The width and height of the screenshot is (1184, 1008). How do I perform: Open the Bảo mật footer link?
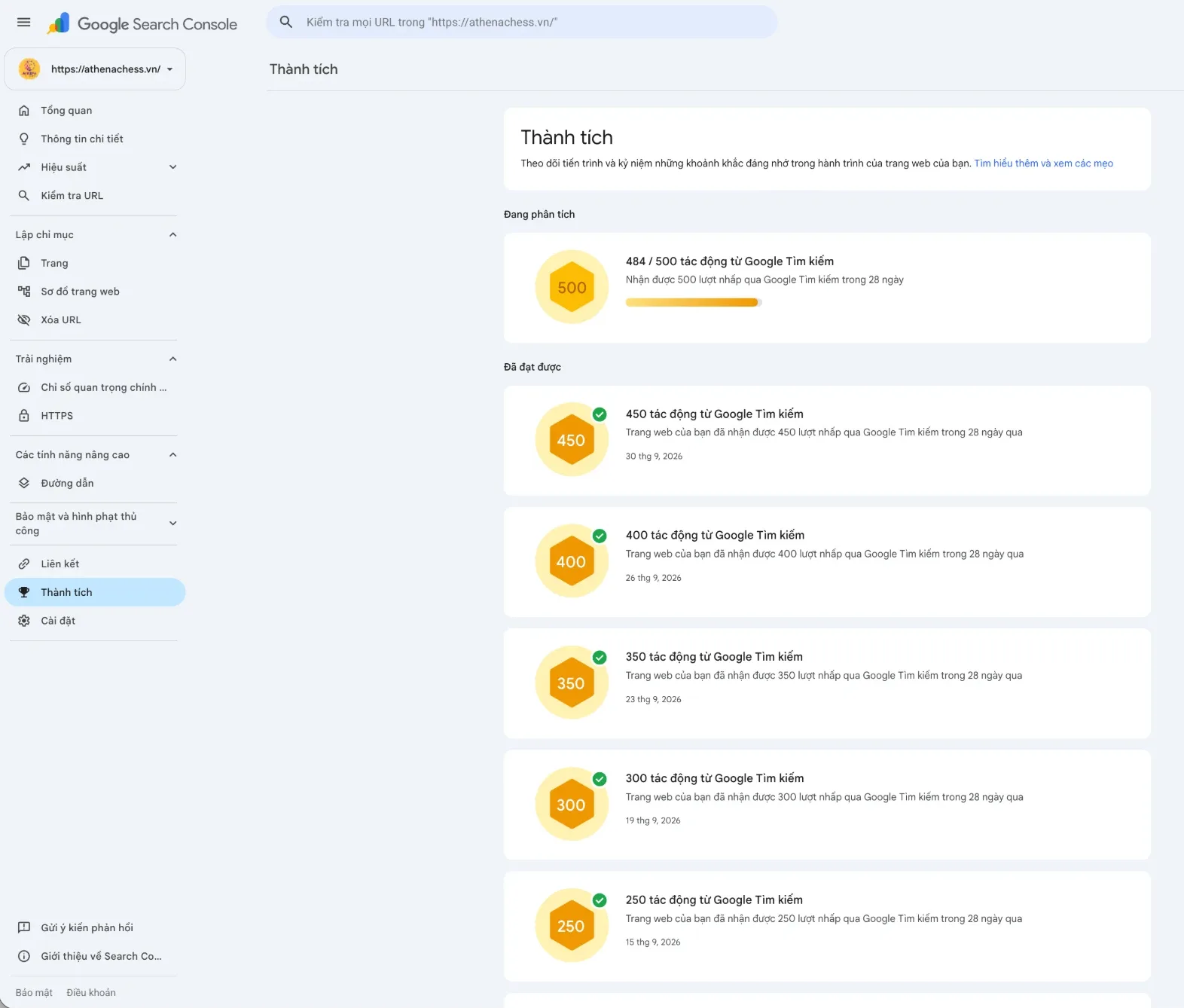pos(34,993)
